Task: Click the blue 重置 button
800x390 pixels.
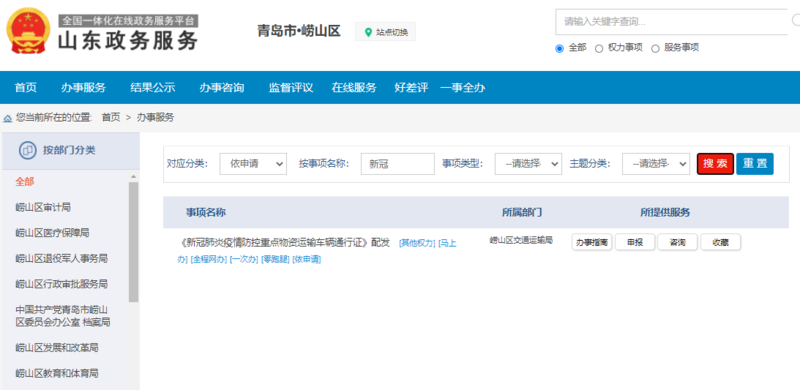Action: coord(755,164)
